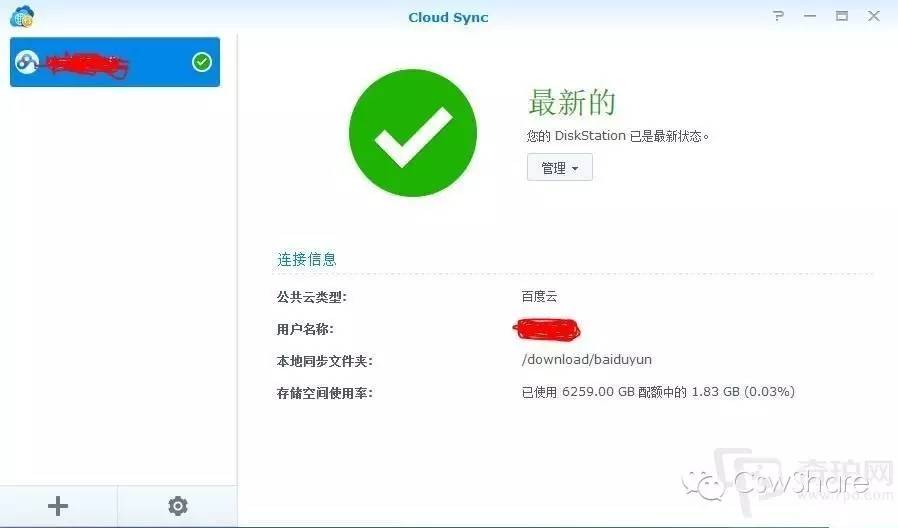Open help with the question mark icon
The width and height of the screenshot is (898, 528).
pyautogui.click(x=778, y=16)
